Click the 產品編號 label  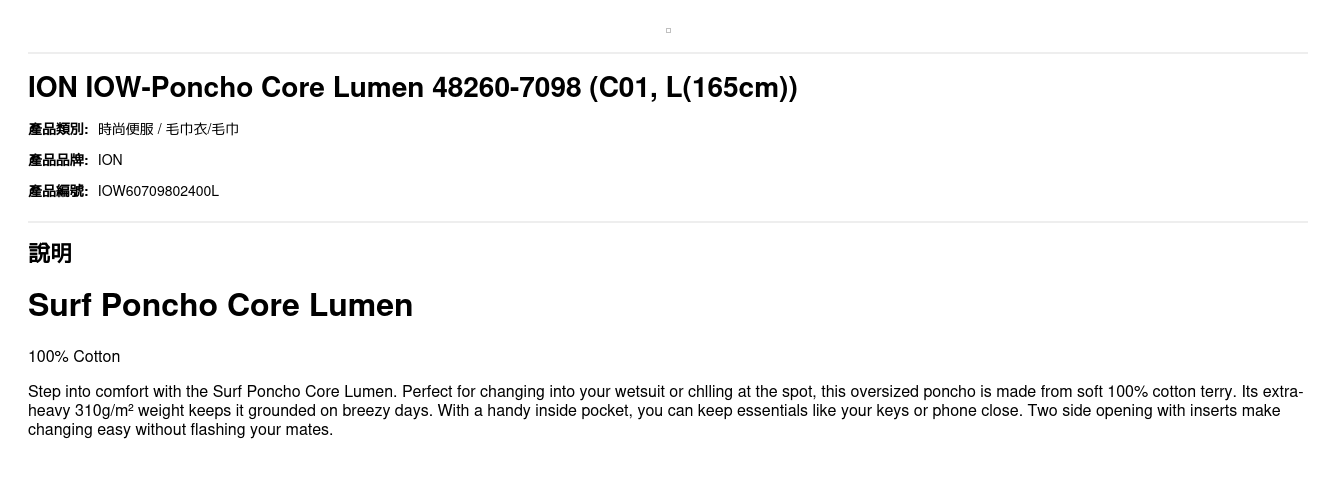(x=58, y=191)
